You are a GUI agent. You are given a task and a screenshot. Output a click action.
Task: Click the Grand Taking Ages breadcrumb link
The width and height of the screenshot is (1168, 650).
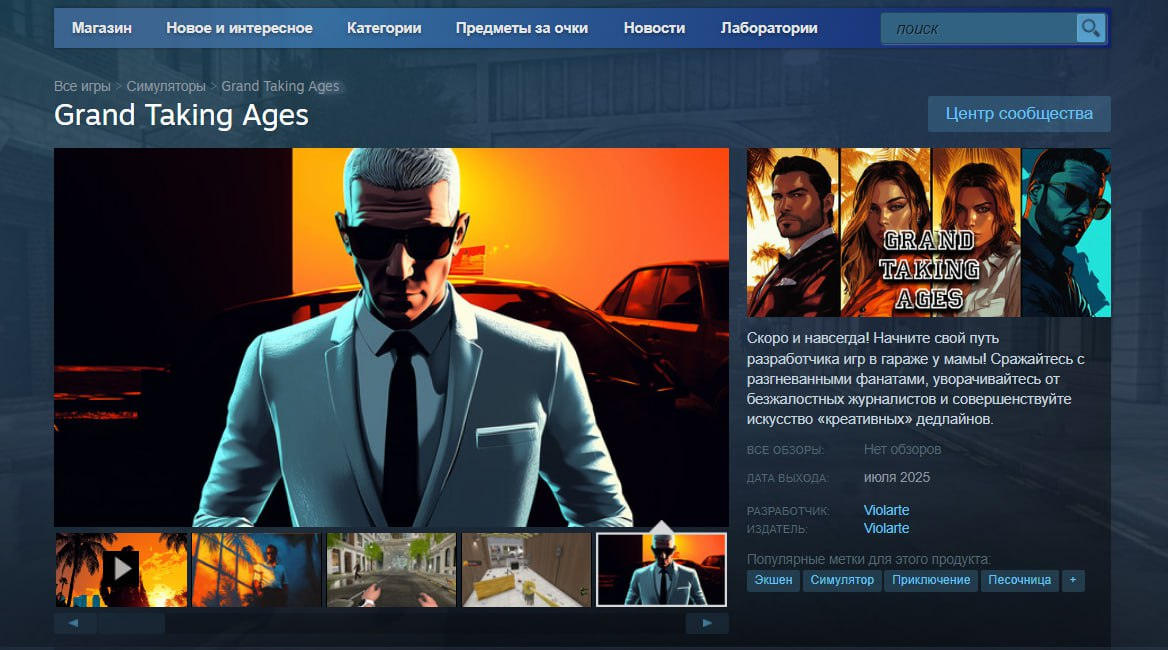point(280,86)
